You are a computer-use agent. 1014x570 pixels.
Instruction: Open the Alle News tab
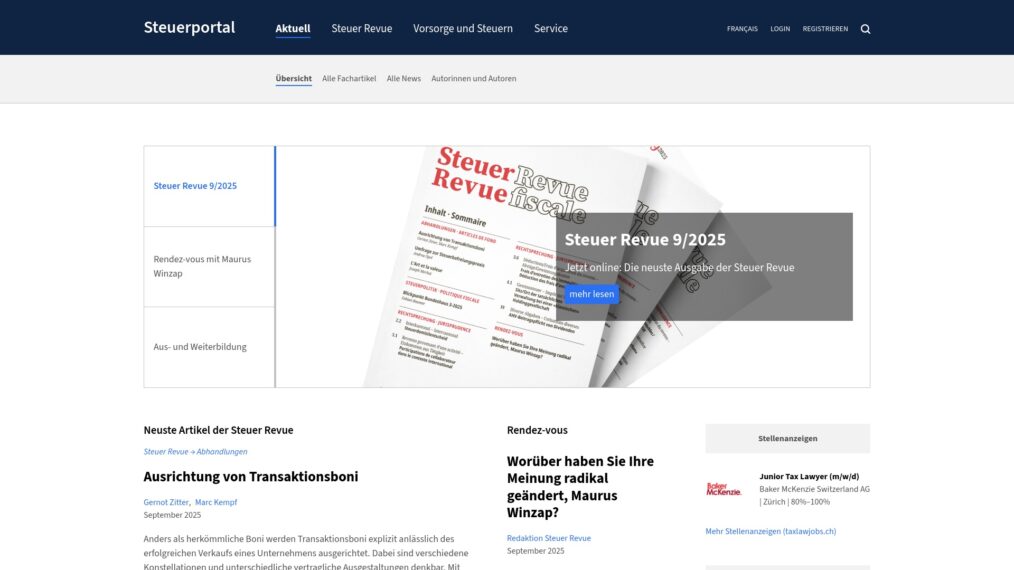404,79
